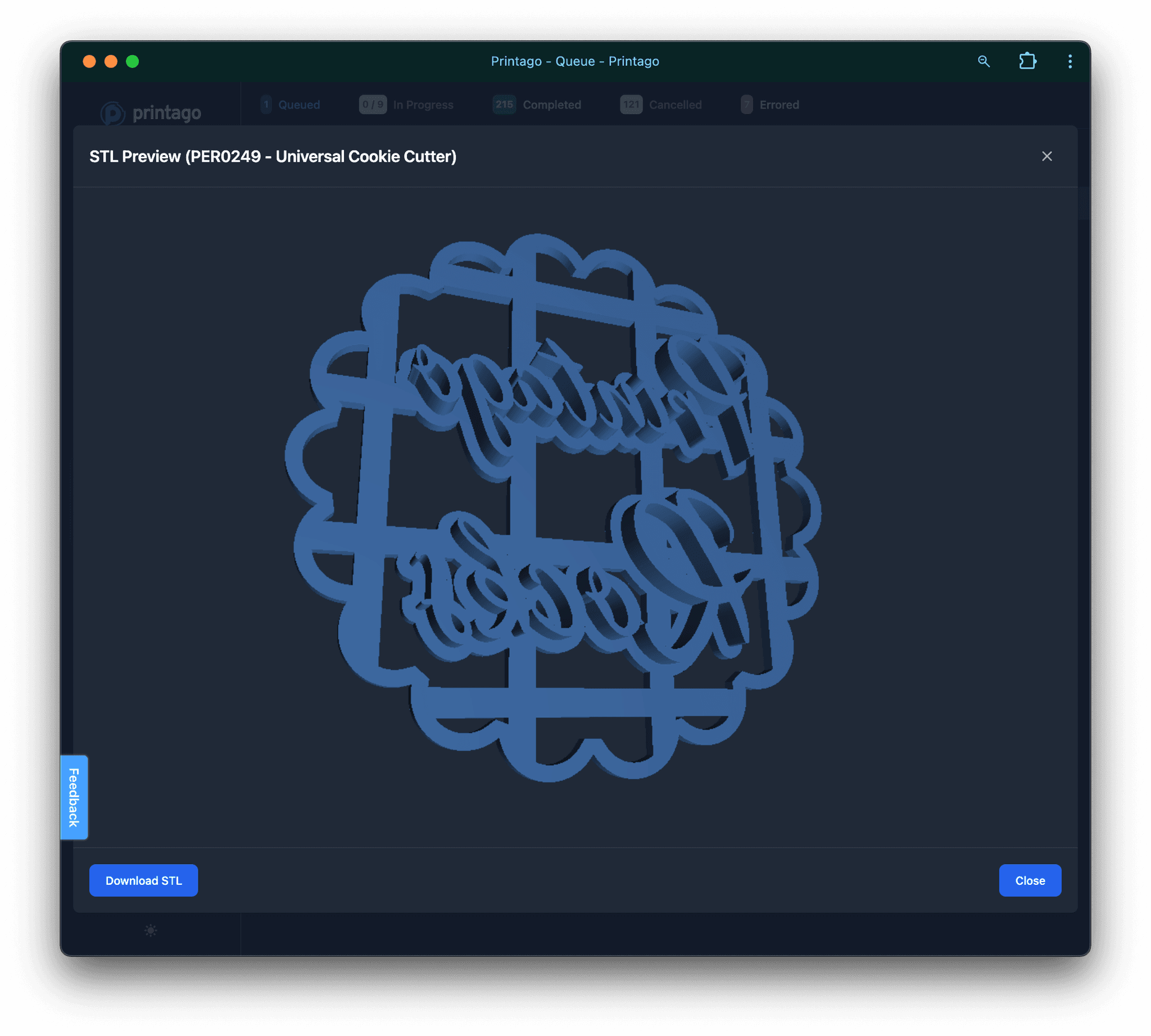Click the Completed badge showing 215

(503, 105)
